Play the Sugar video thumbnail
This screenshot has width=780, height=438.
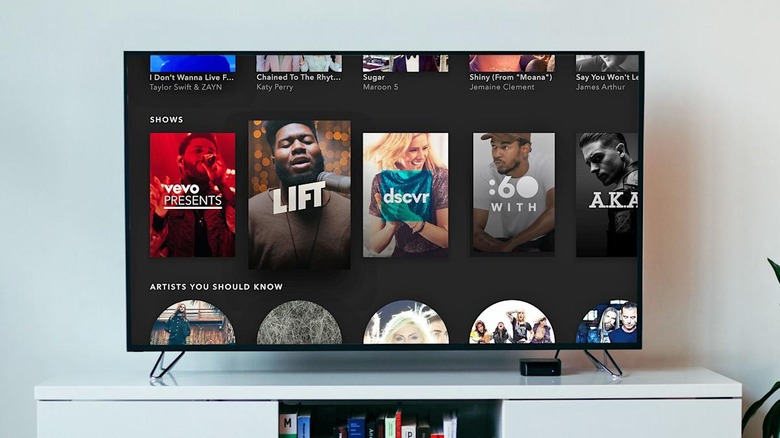405,63
